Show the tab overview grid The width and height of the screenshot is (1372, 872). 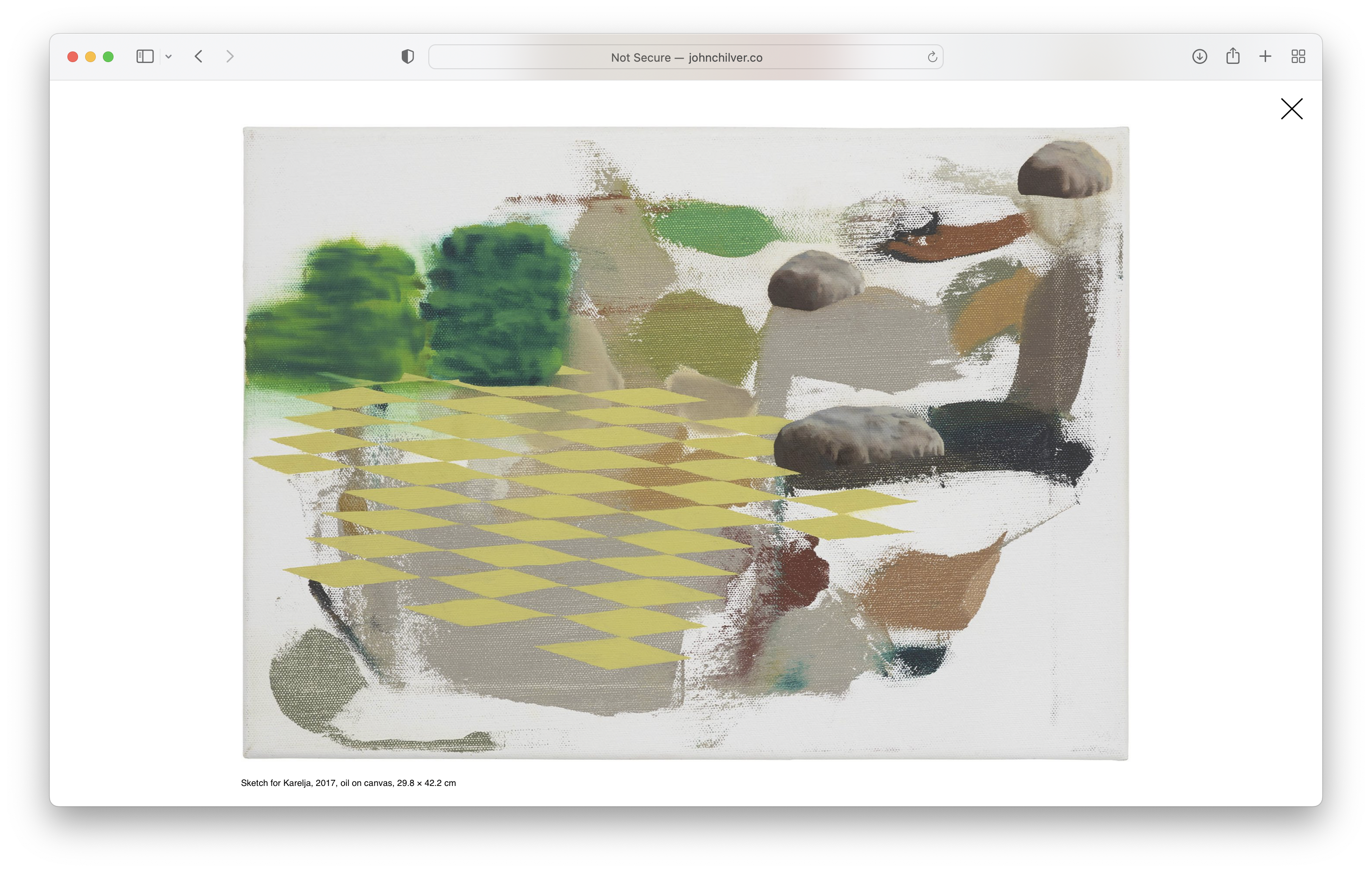[1298, 56]
